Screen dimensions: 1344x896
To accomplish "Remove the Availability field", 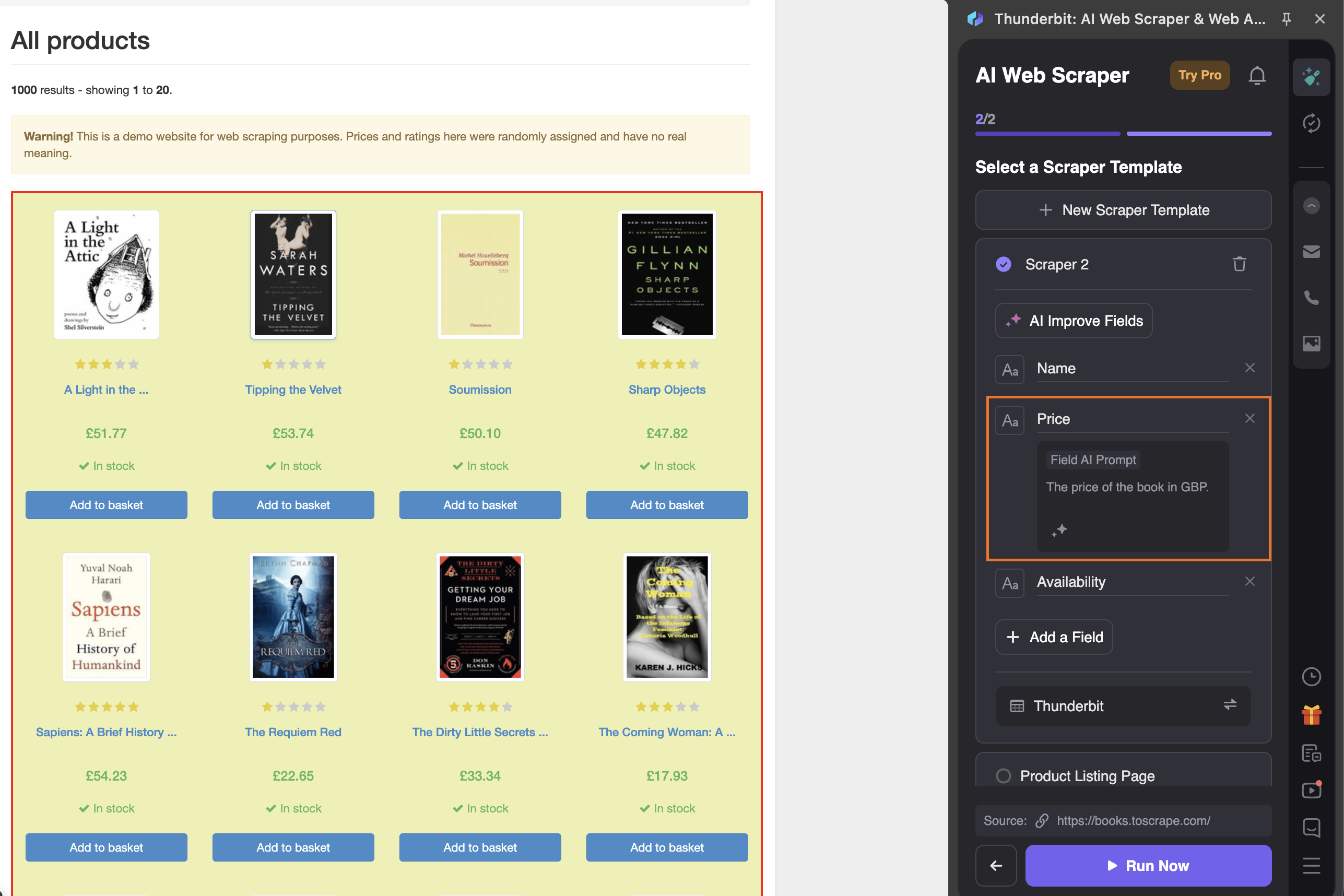I will 1249,581.
